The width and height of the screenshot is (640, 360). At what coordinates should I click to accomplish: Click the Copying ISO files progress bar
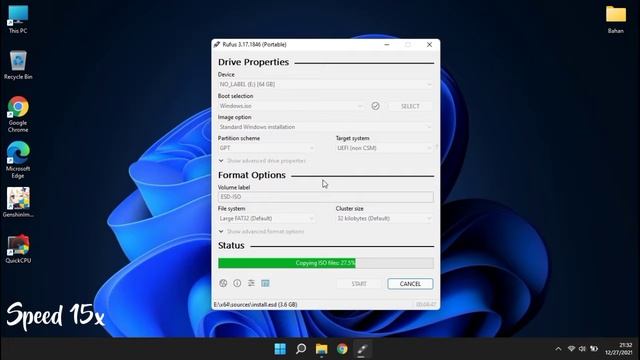click(325, 263)
